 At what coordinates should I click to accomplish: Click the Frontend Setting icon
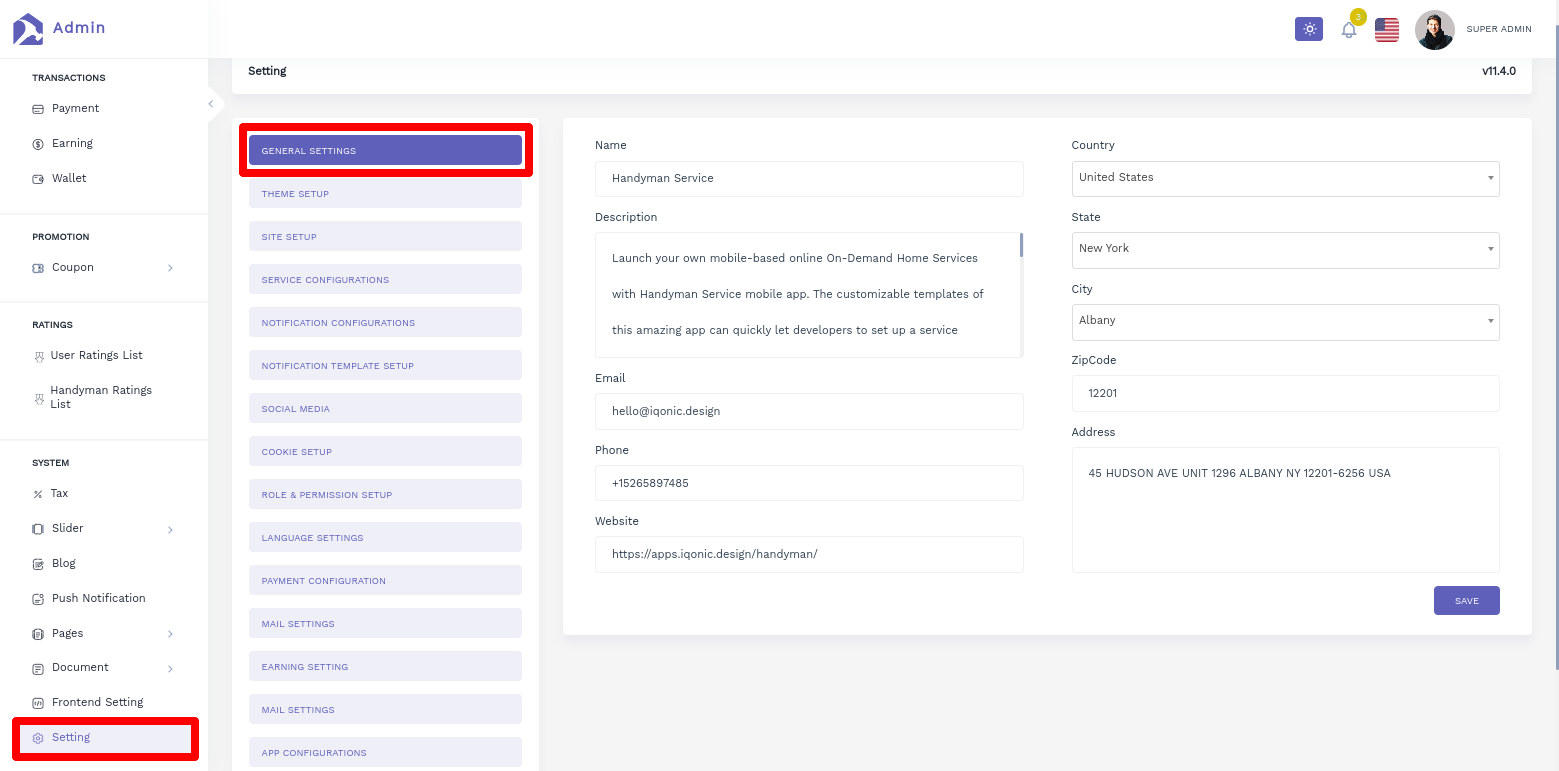tap(38, 703)
